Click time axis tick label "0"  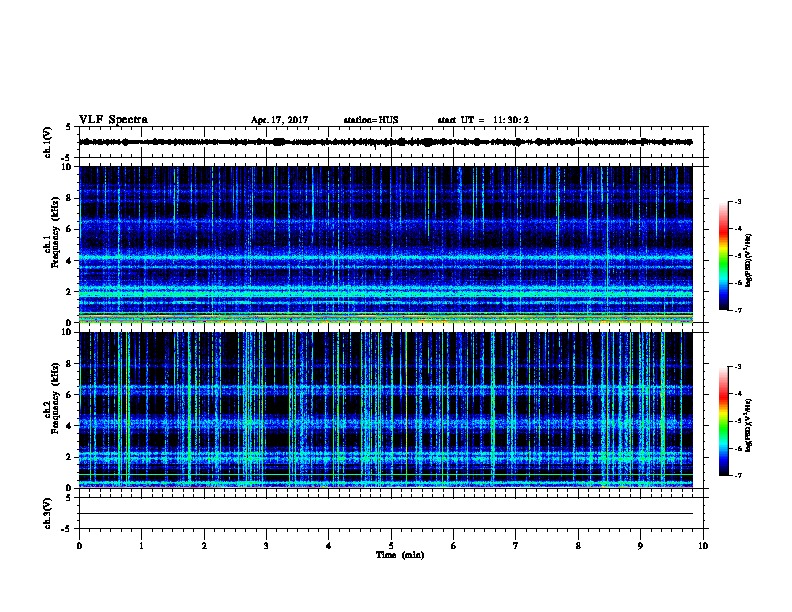[x=79, y=546]
